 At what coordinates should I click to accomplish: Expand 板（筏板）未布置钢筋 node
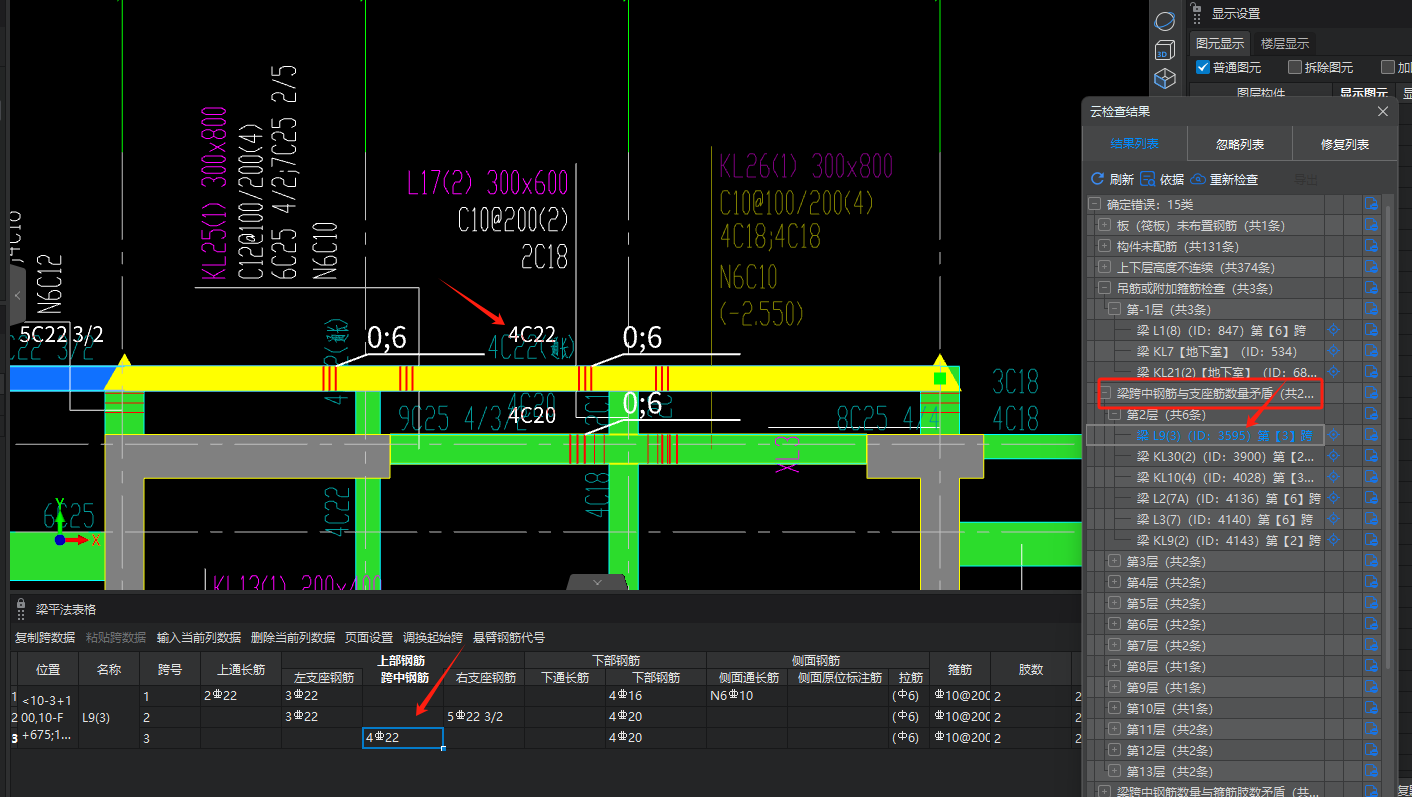coord(1104,225)
